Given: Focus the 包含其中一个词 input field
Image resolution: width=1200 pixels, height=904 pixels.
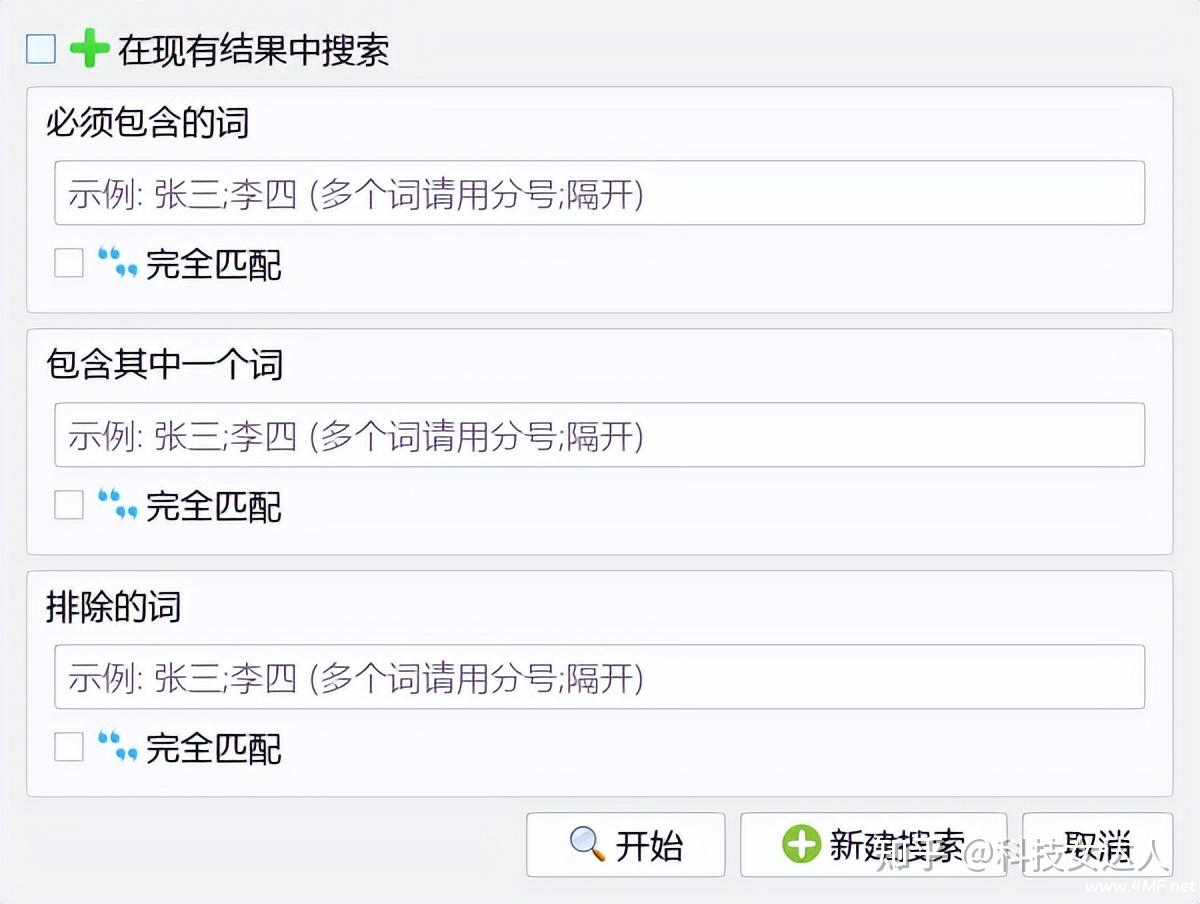Looking at the screenshot, I should (x=599, y=435).
